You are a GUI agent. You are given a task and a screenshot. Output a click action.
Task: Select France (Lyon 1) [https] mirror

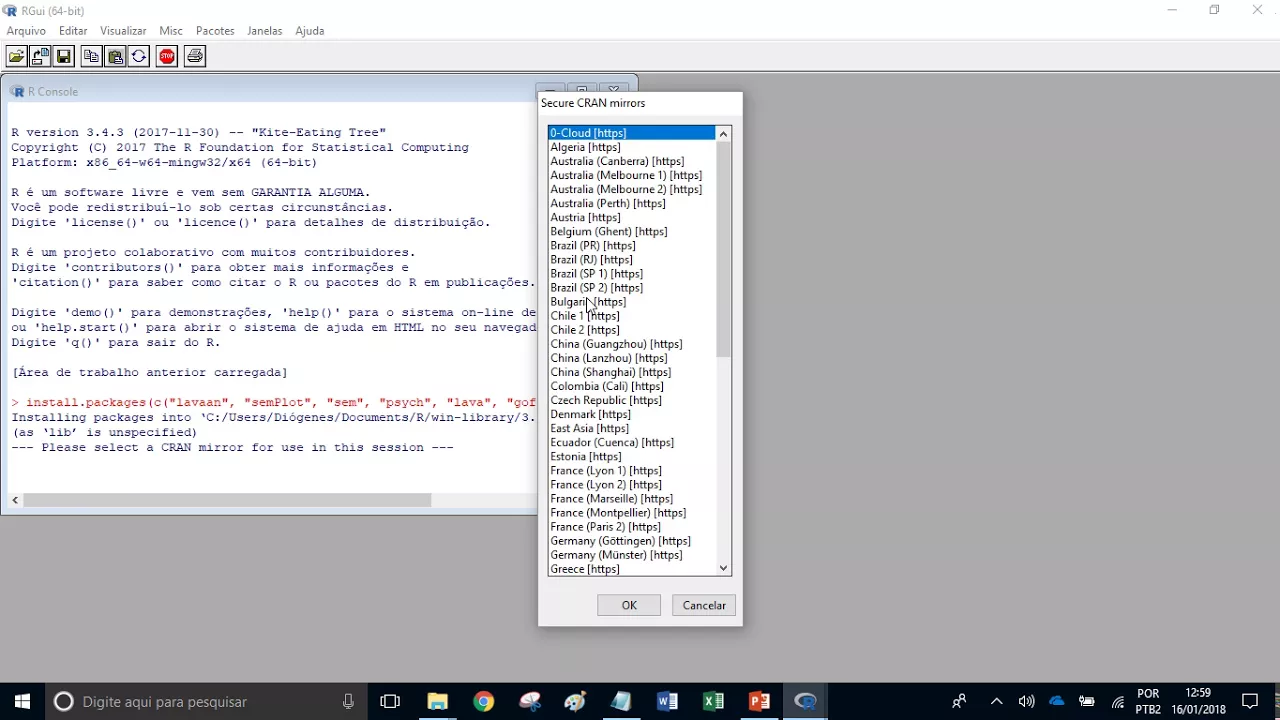coord(631,470)
